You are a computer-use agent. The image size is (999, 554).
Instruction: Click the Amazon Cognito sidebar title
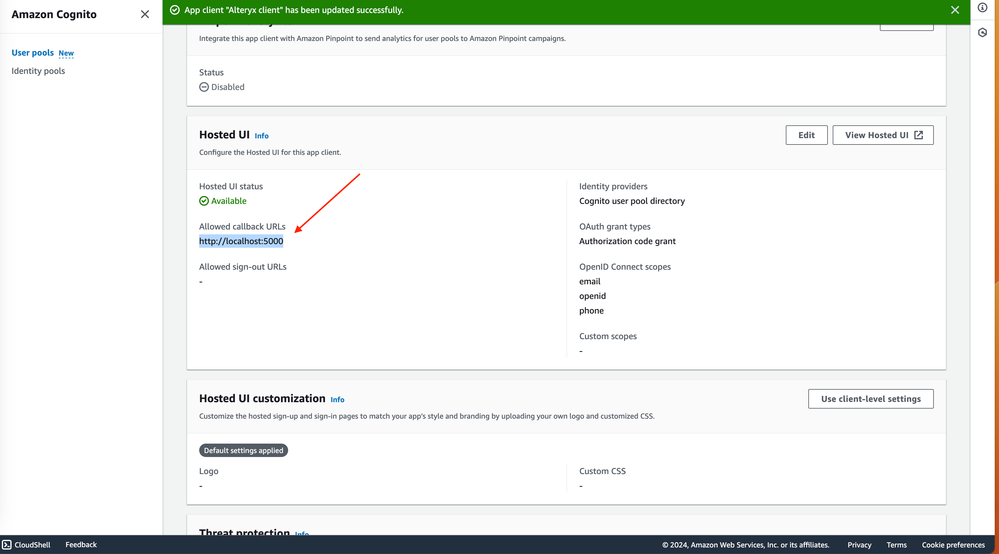tap(54, 15)
